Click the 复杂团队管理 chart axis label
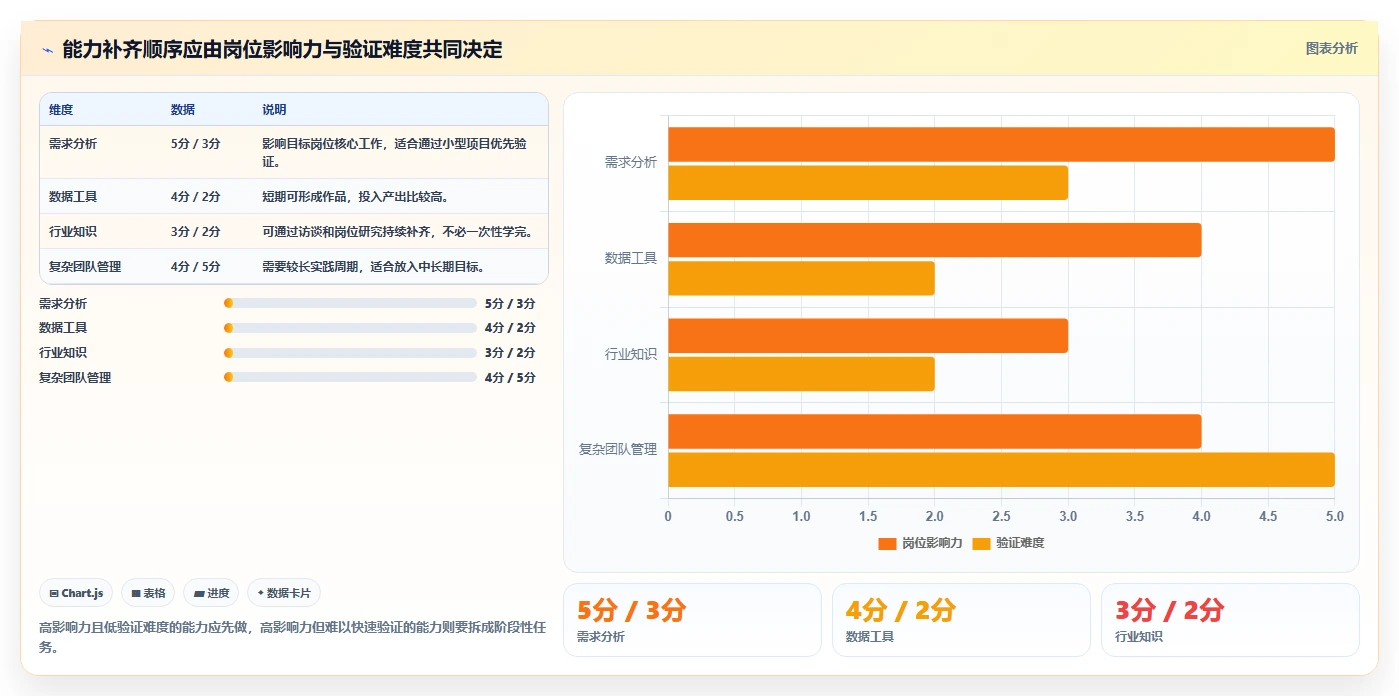Image resolution: width=1399 pixels, height=696 pixels. [618, 449]
